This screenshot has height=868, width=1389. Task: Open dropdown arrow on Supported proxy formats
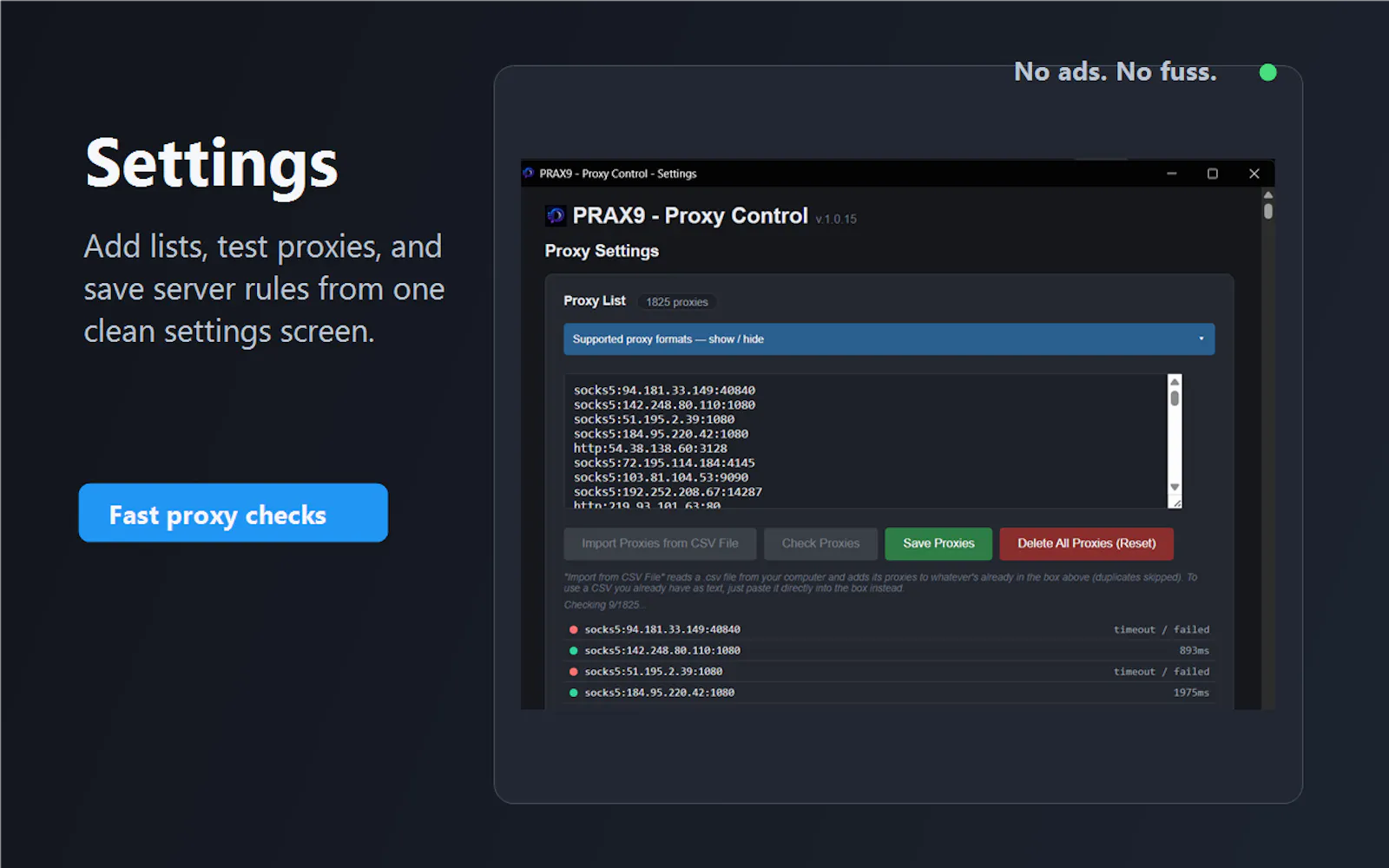(x=1201, y=339)
